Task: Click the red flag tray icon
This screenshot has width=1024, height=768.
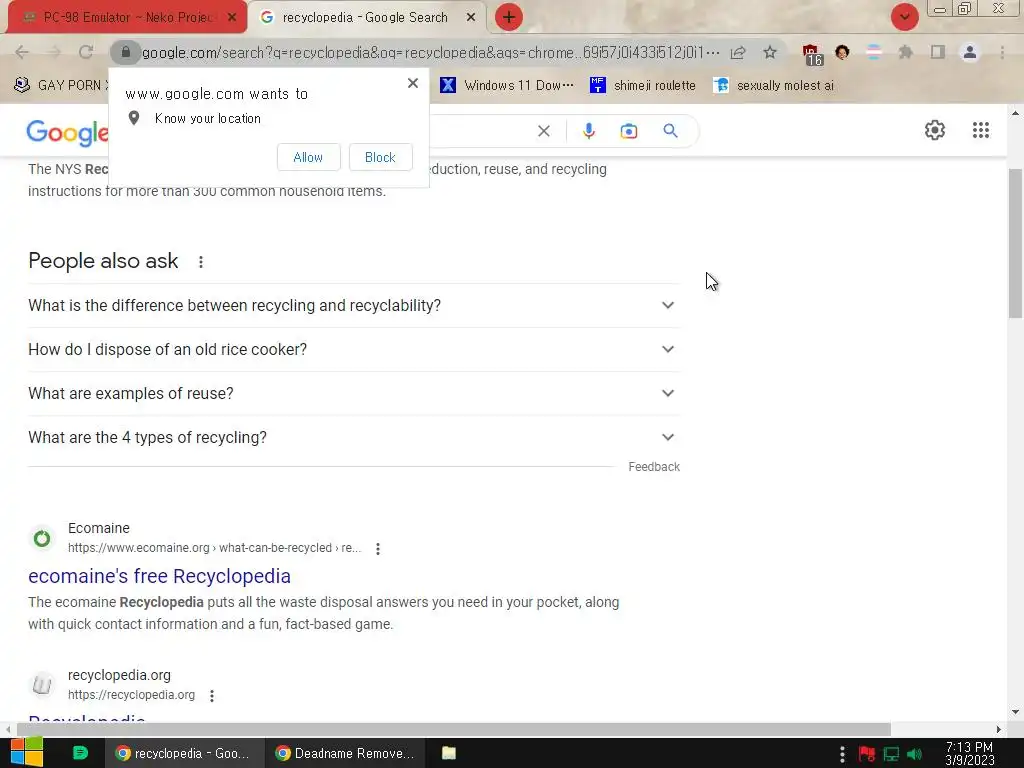Action: [867, 754]
